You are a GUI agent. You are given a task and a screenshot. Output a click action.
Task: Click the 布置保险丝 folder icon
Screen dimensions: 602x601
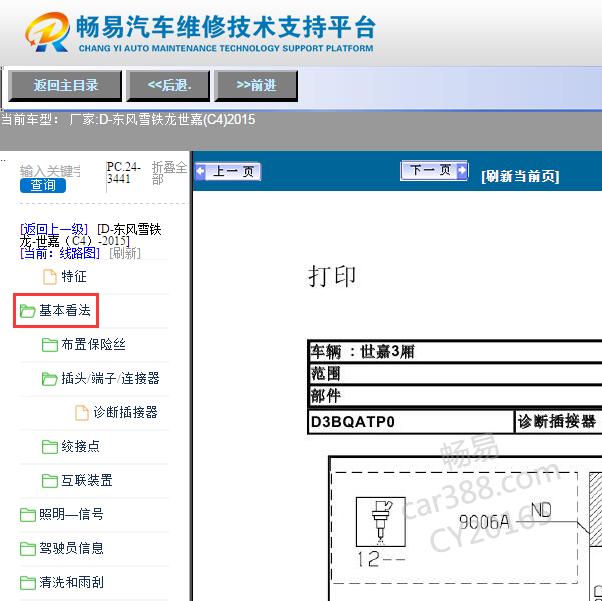point(50,345)
